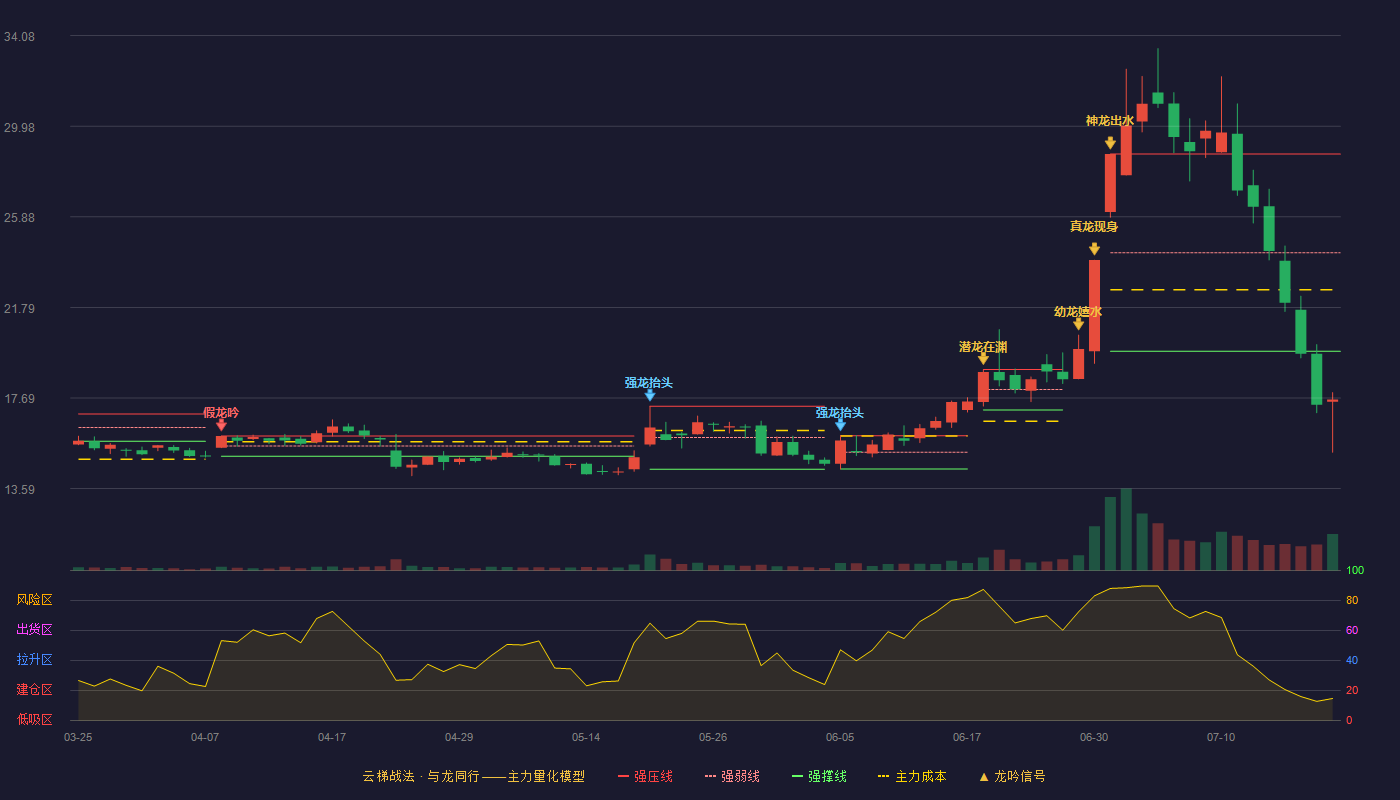Click the 建仓区 zone label

(34, 690)
